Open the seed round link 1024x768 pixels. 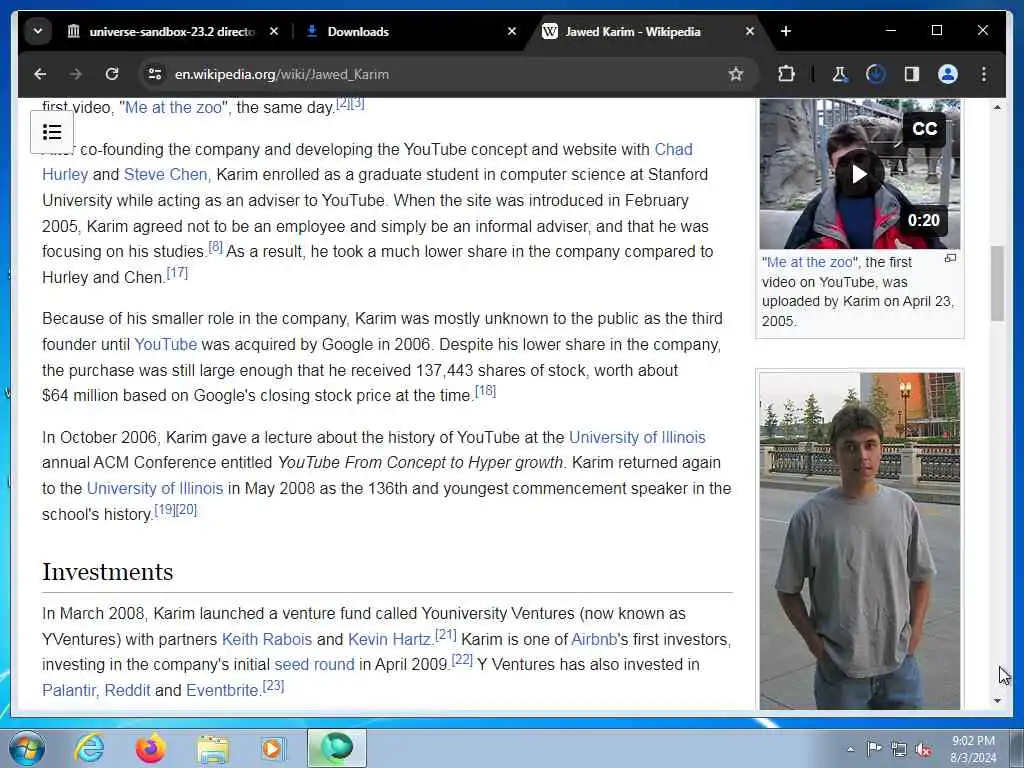pos(314,665)
